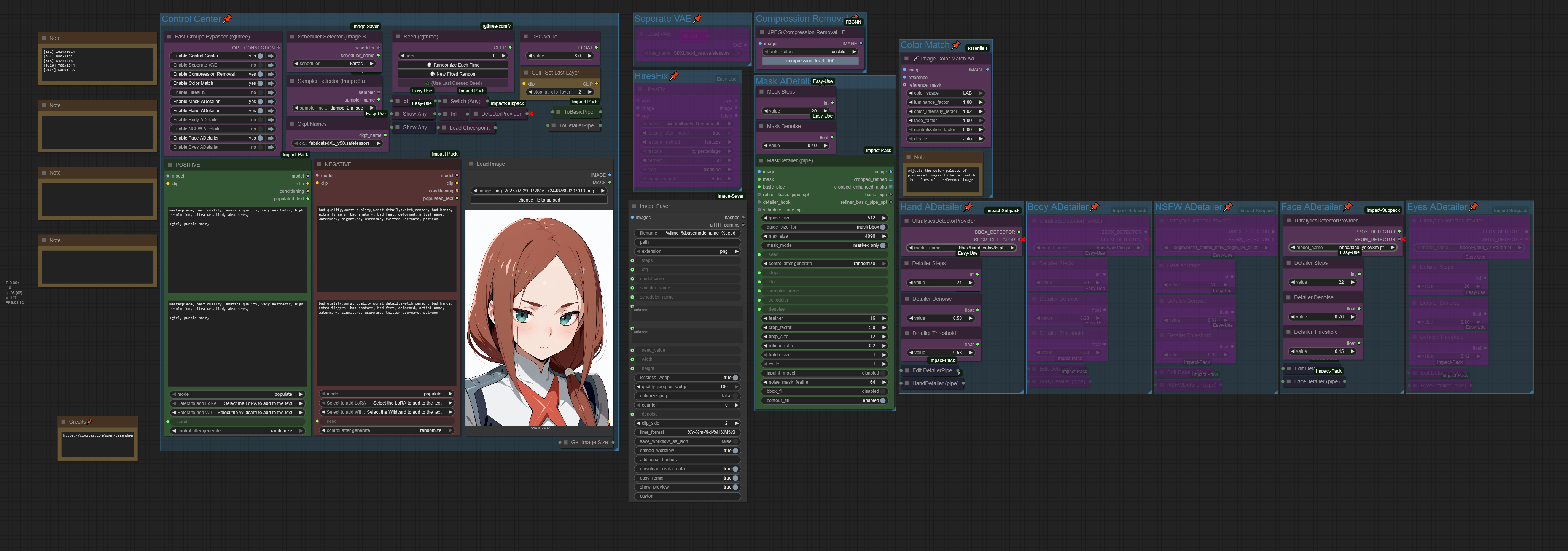Image resolution: width=1568 pixels, height=551 pixels.
Task: Click the go-to arrow for Enable Color Match
Action: [271, 83]
